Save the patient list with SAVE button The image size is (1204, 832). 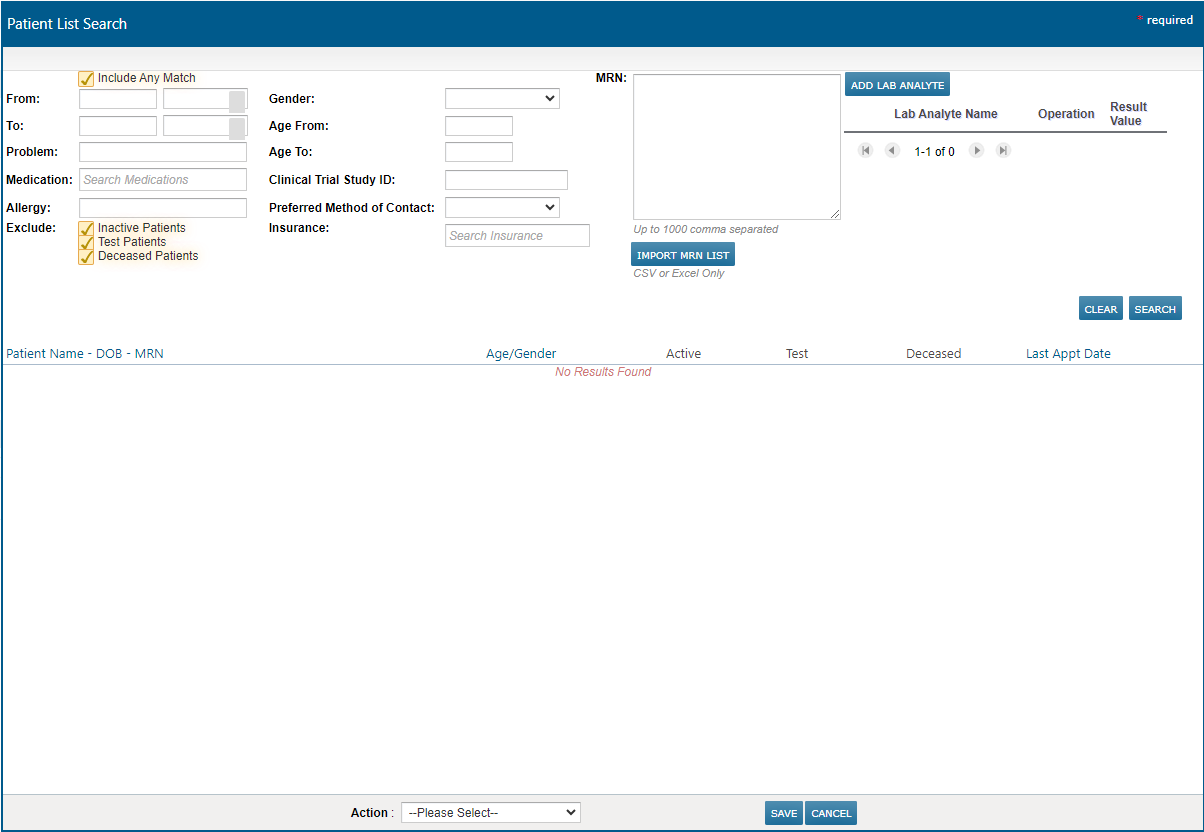point(784,813)
